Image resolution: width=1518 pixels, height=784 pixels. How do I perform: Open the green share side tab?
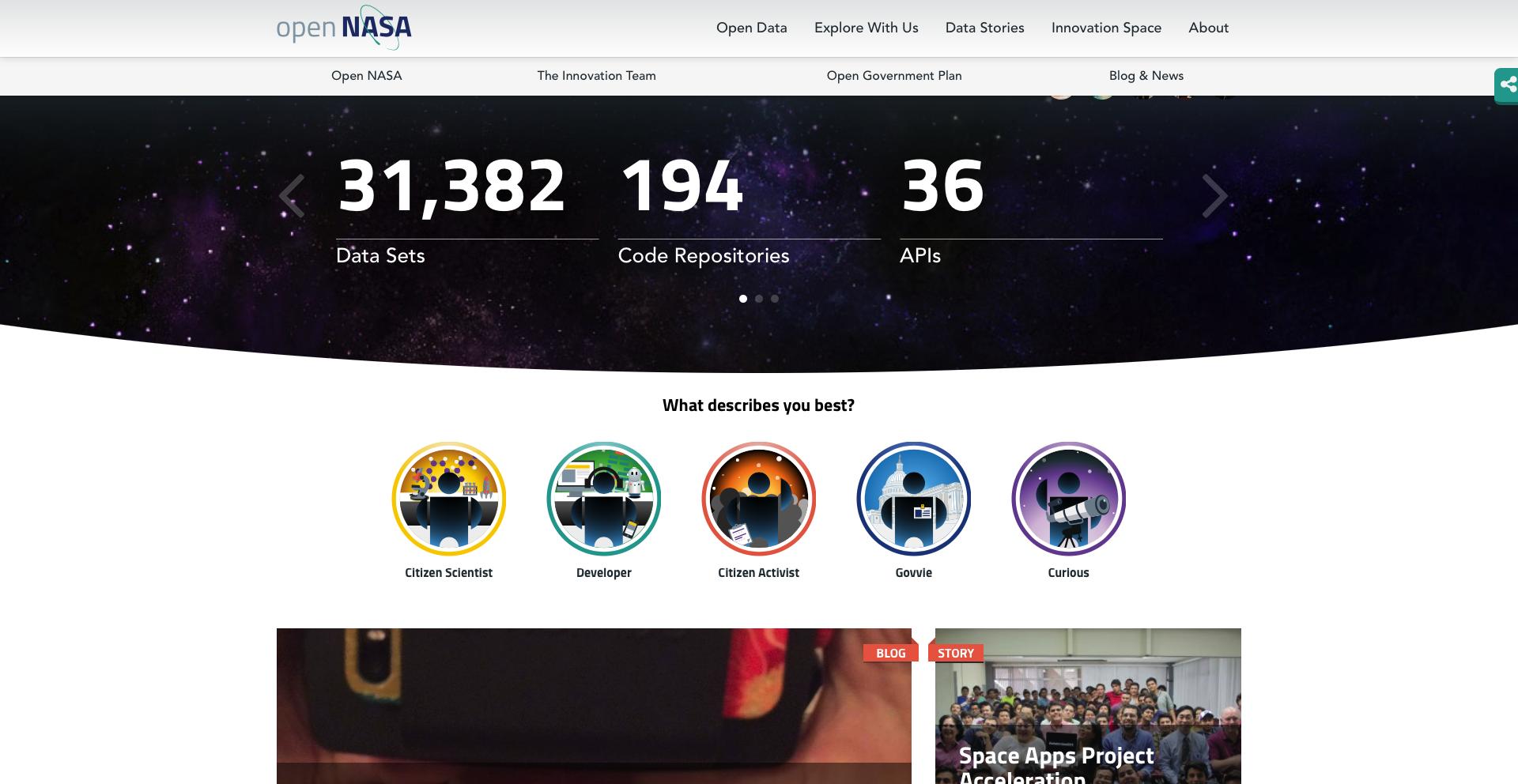[x=1506, y=85]
